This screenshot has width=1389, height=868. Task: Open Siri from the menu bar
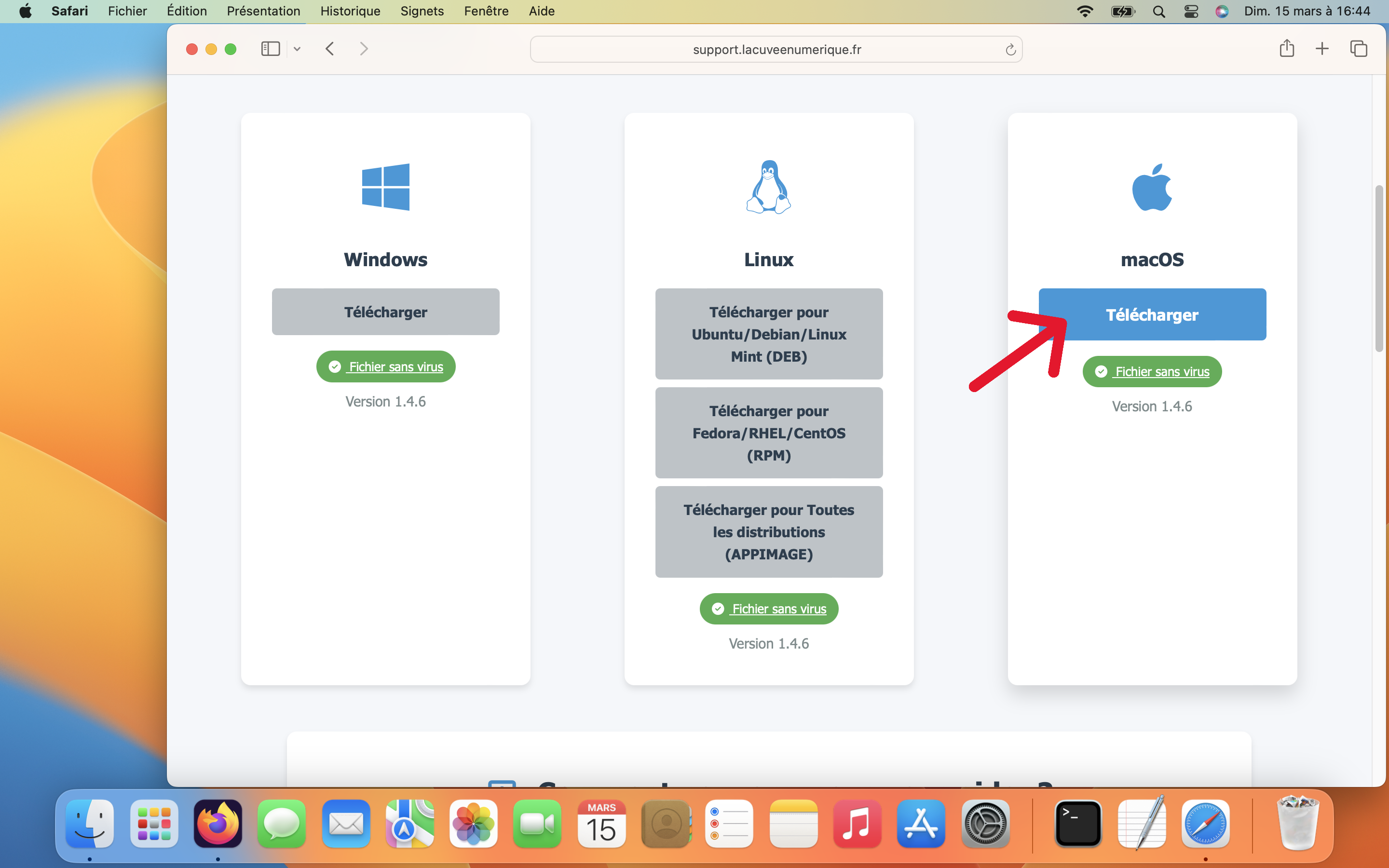1221,11
